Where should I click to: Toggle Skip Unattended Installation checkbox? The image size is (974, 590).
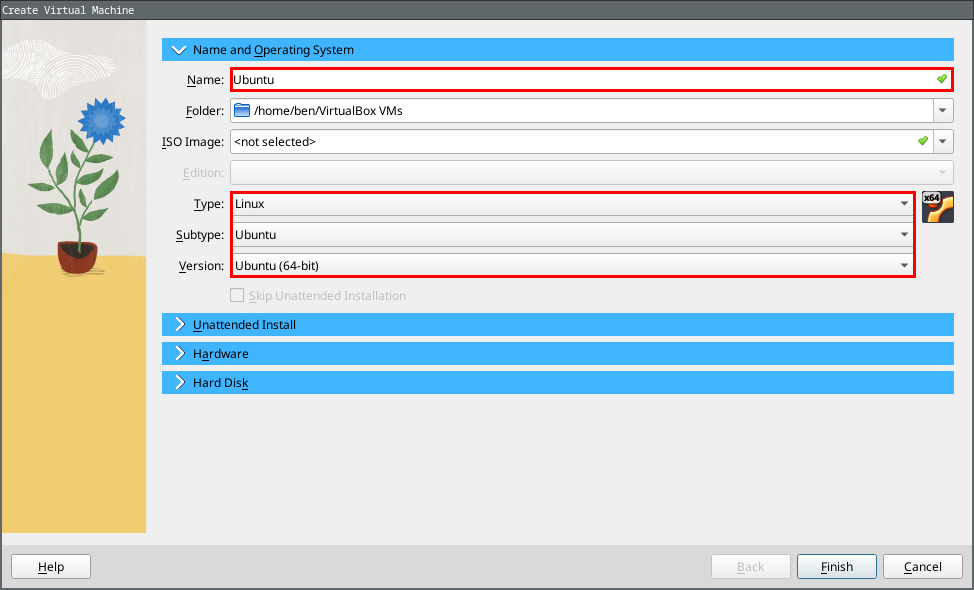237,296
